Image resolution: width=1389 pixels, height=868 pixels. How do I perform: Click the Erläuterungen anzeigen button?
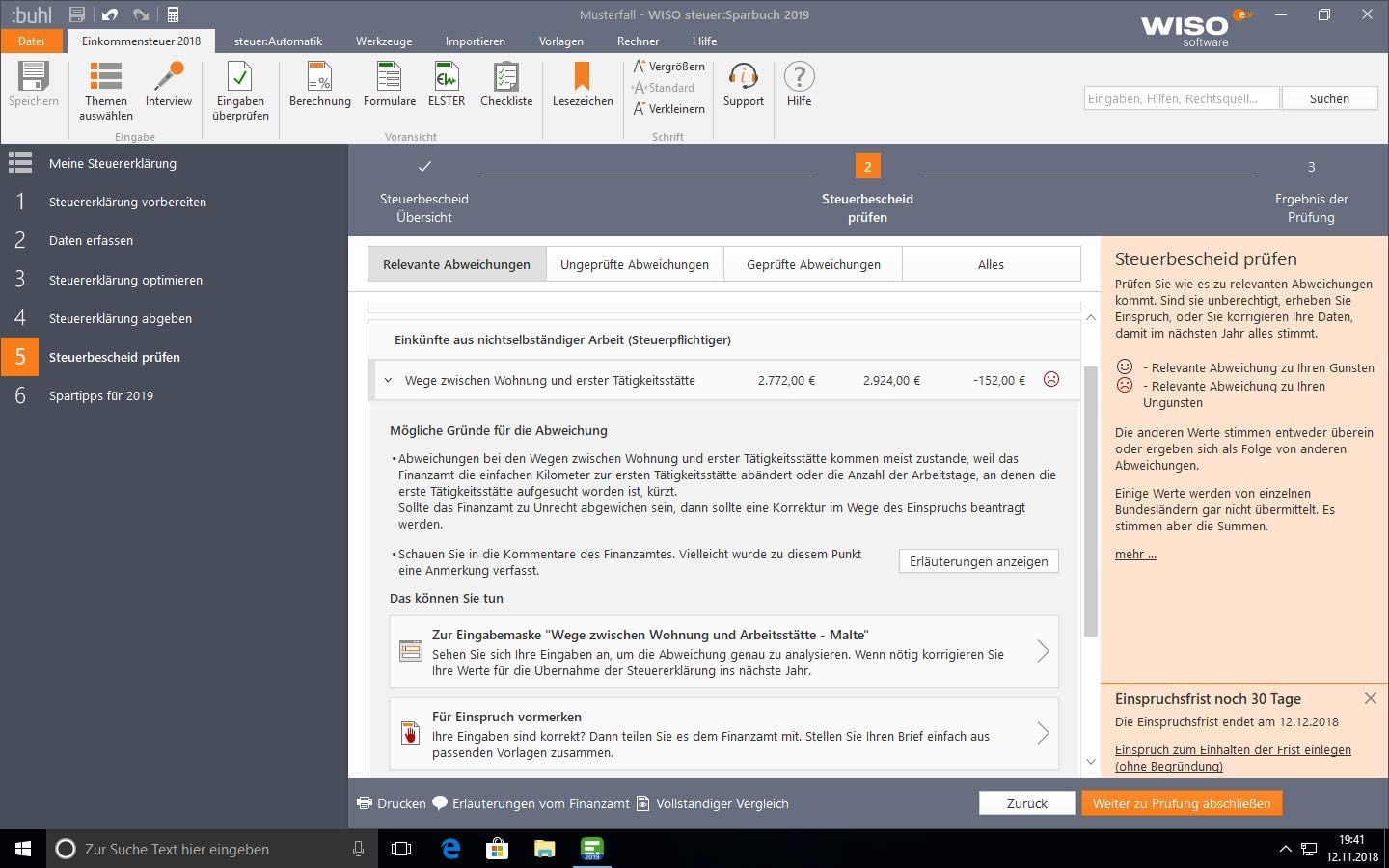[978, 561]
